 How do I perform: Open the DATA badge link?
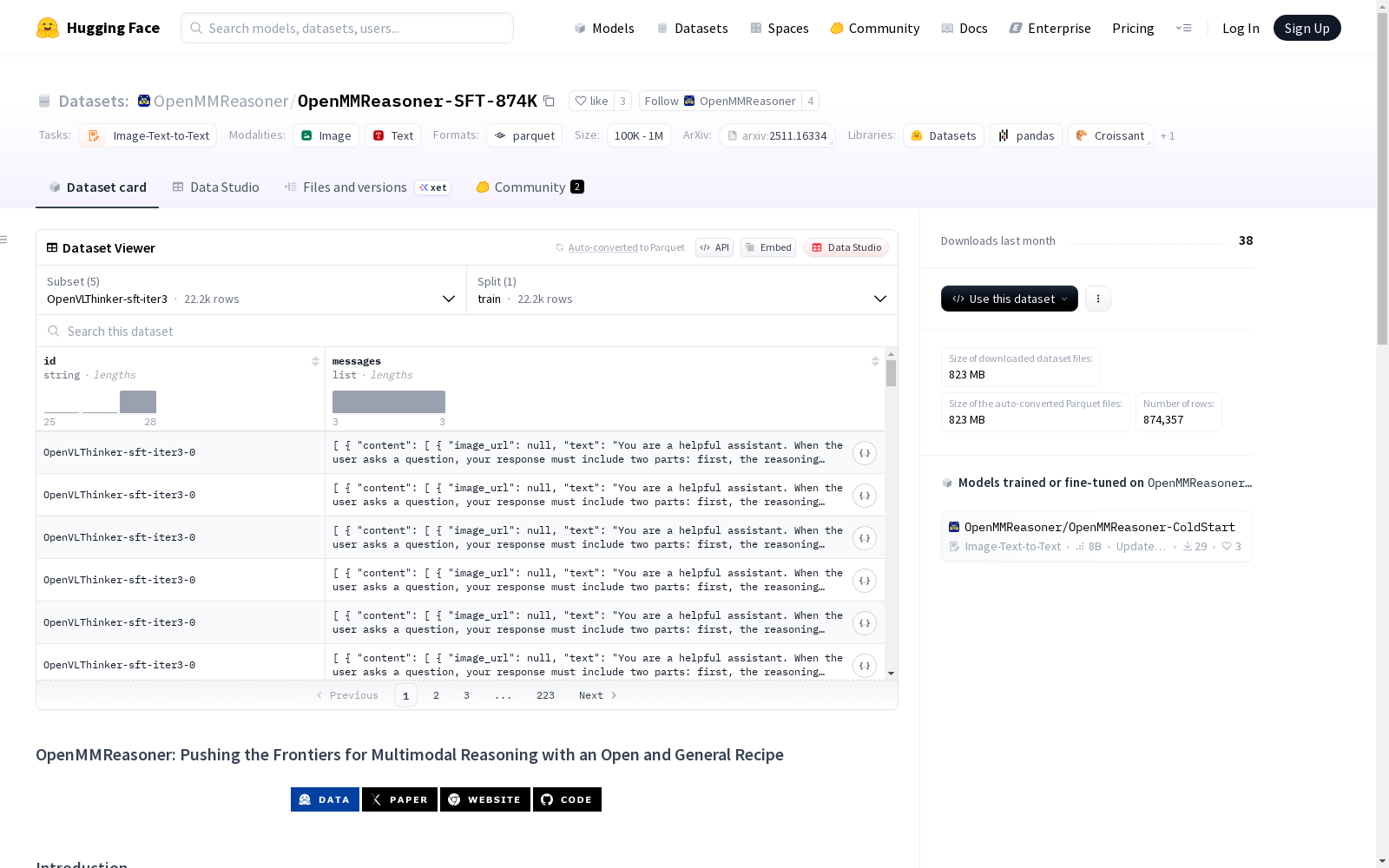325,799
